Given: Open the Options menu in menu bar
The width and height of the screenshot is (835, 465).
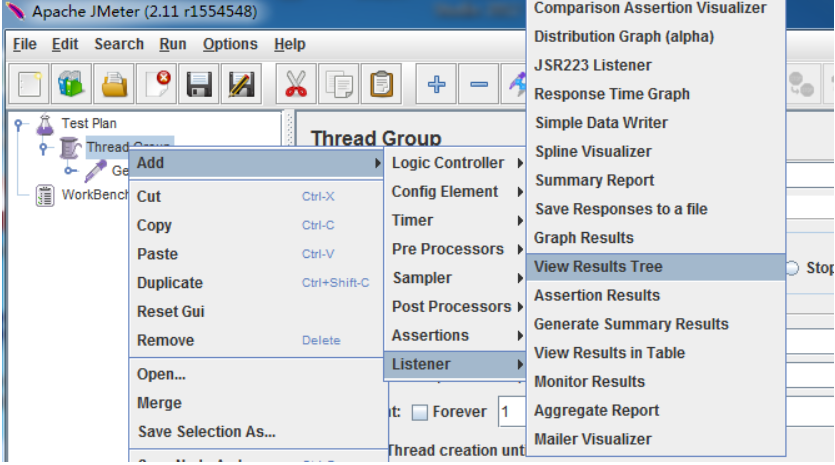Looking at the screenshot, I should tap(229, 44).
